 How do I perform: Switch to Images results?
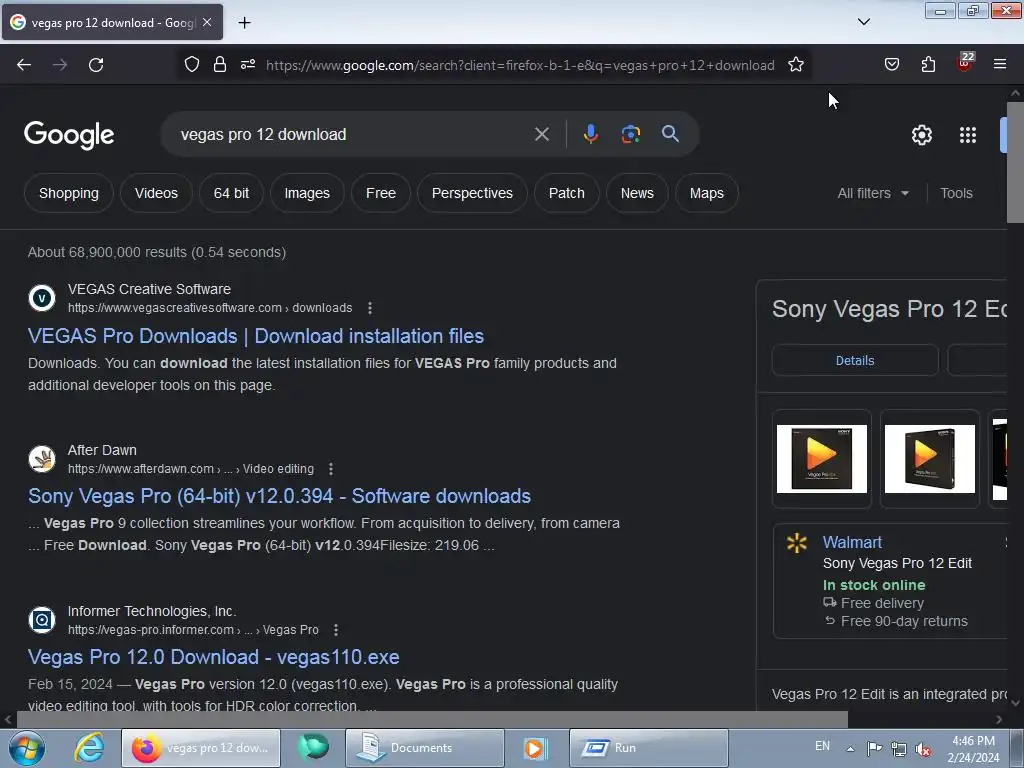click(x=307, y=193)
